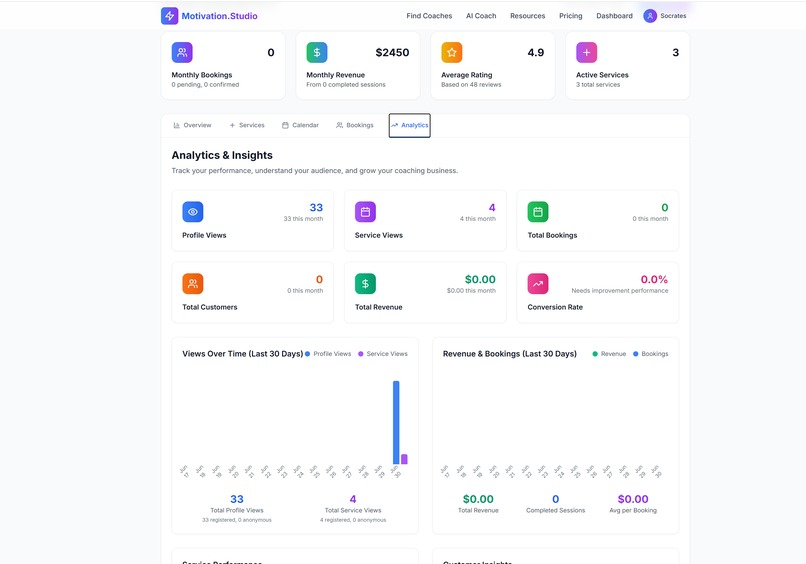Open the Bookings tab
Viewport: 806px width, 564px height.
pyautogui.click(x=355, y=125)
